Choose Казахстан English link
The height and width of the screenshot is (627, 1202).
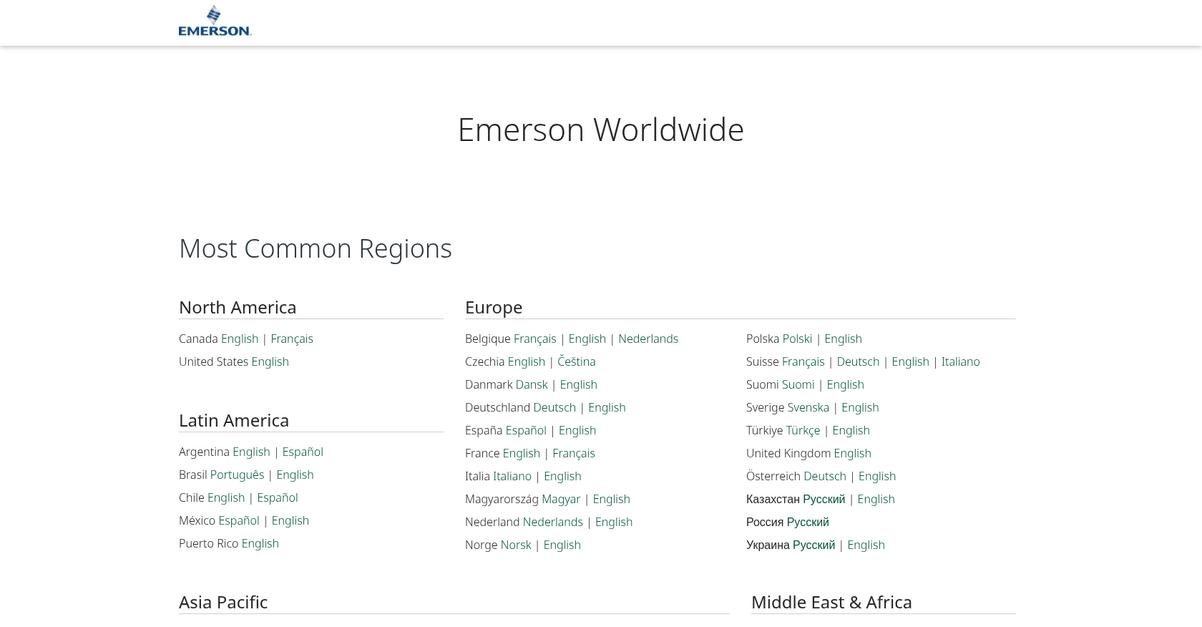(x=876, y=500)
